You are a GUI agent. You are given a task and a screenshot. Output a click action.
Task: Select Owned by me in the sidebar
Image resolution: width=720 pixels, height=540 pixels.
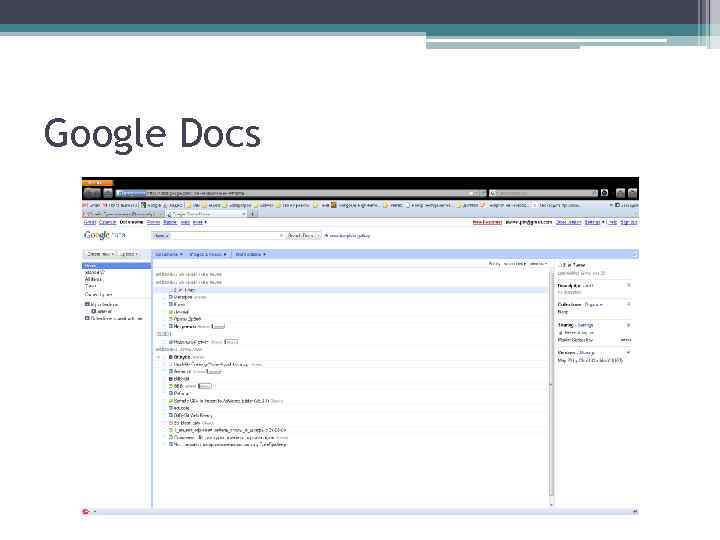98,294
